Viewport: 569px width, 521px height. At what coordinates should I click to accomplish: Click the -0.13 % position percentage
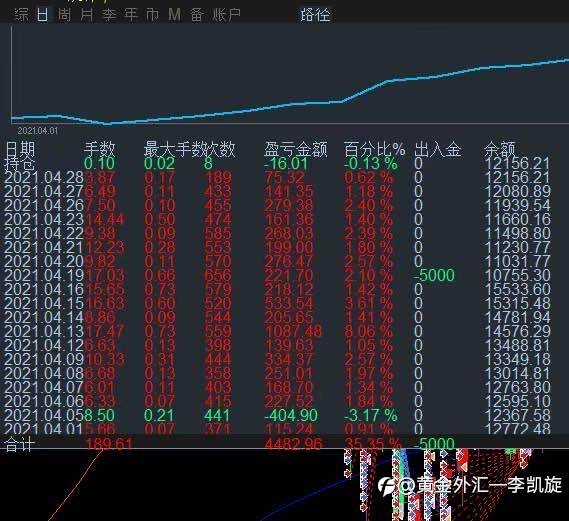[371, 164]
